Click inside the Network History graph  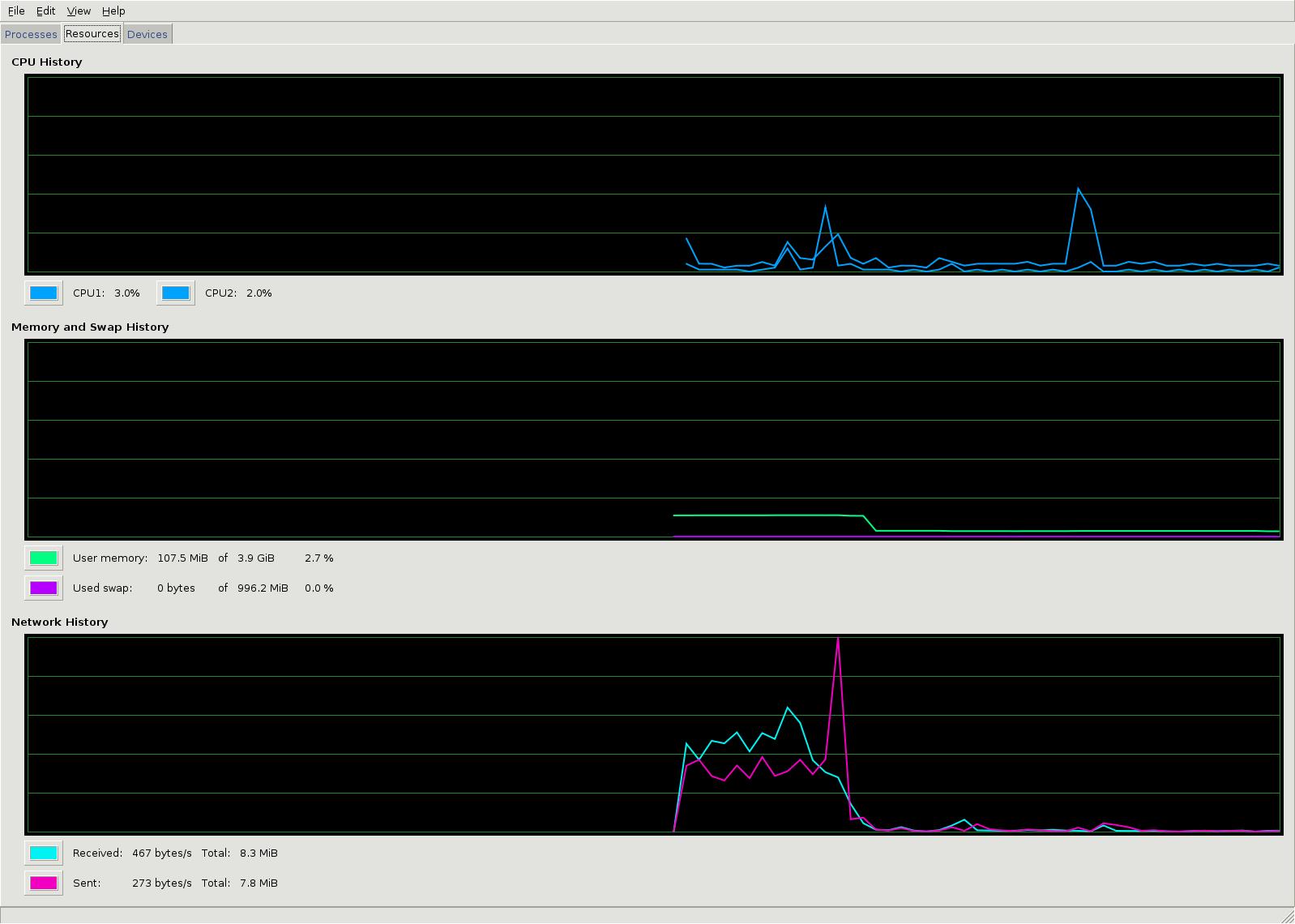point(654,734)
